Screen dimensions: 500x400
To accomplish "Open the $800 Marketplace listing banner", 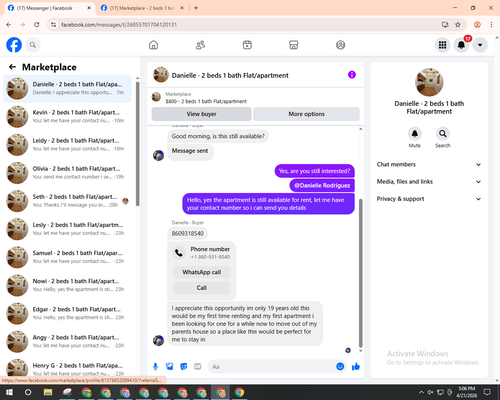I will coord(256,98).
